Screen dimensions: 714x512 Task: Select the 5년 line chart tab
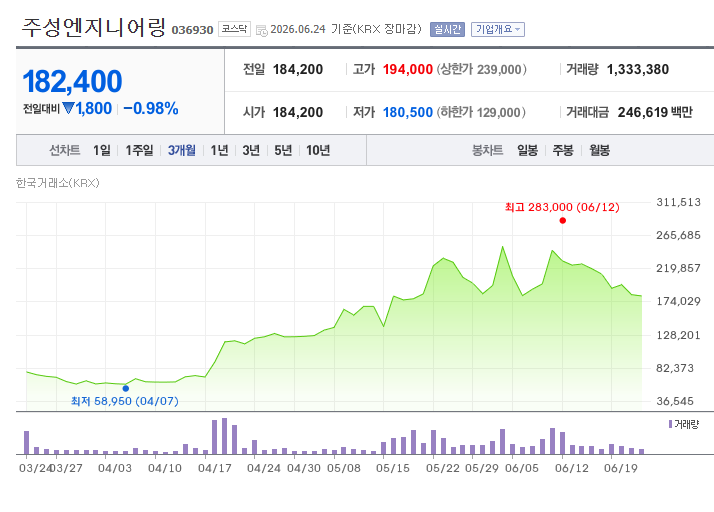click(283, 150)
